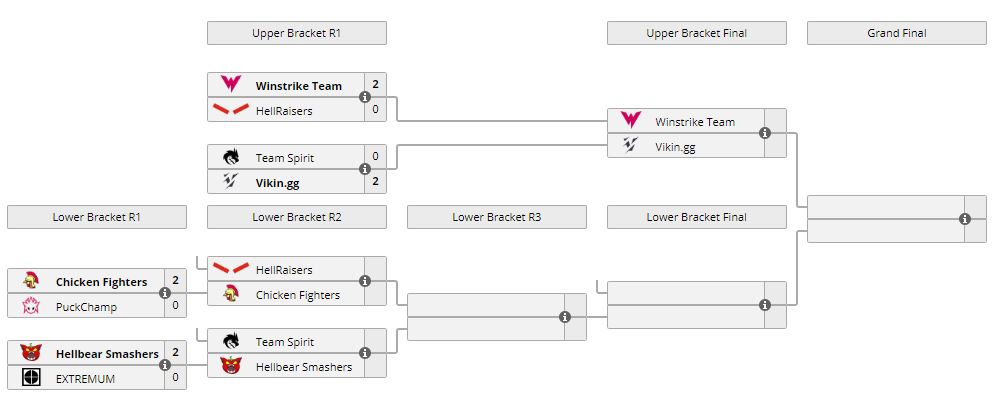Viewport: 992px width, 415px height.
Task: Click the Vikin.gg logo in Upper Bracket Final
Action: (x=631, y=146)
